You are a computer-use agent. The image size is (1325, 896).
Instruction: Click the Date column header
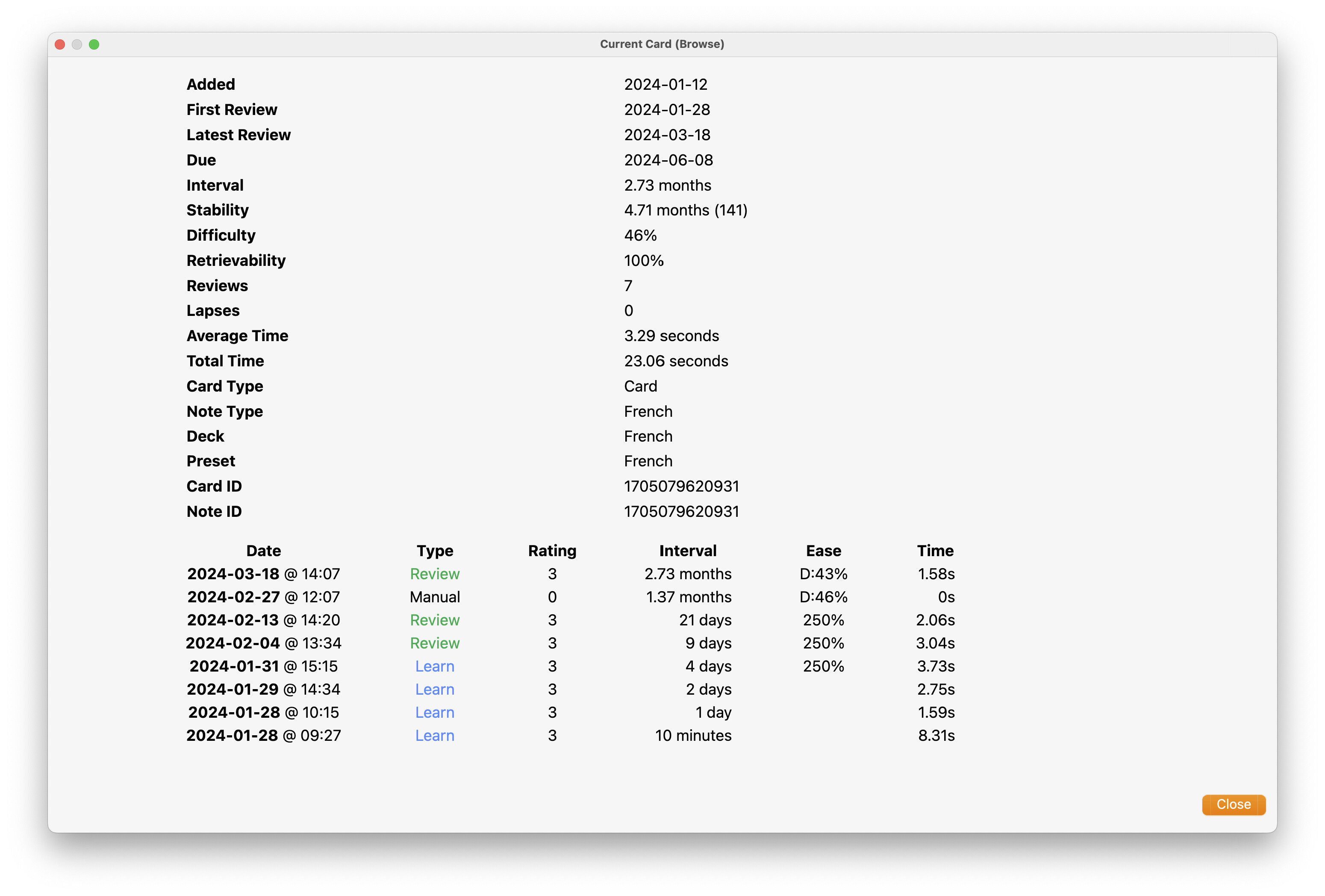263,550
